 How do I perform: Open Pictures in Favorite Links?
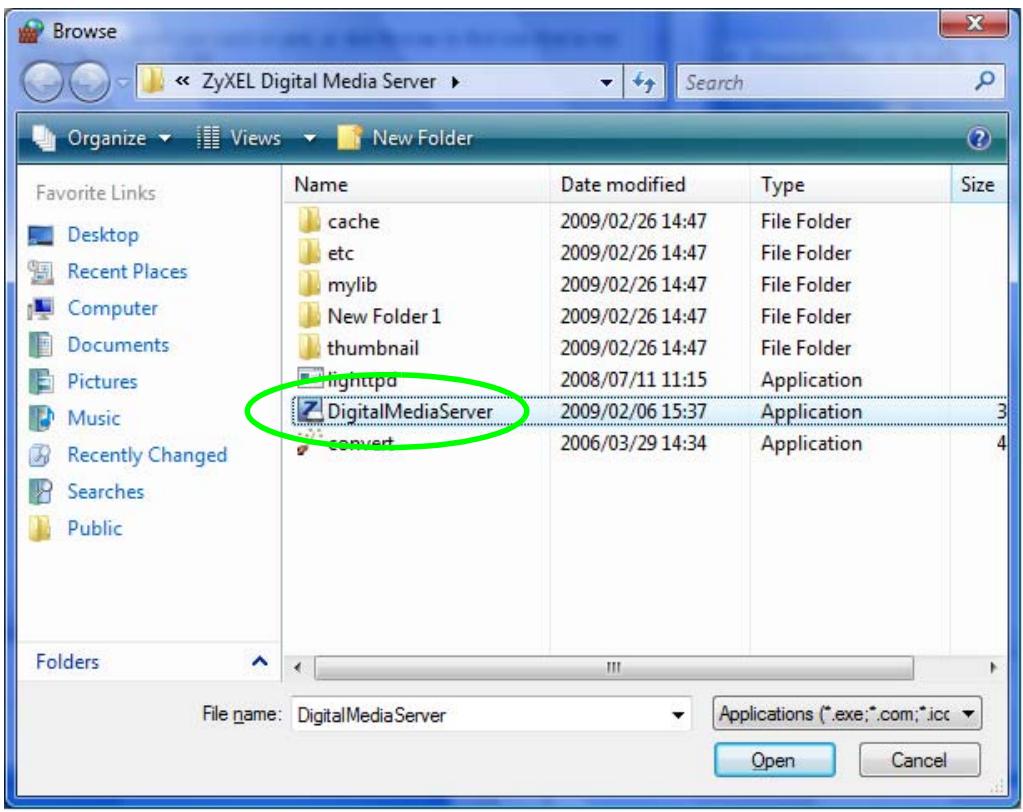pos(102,381)
